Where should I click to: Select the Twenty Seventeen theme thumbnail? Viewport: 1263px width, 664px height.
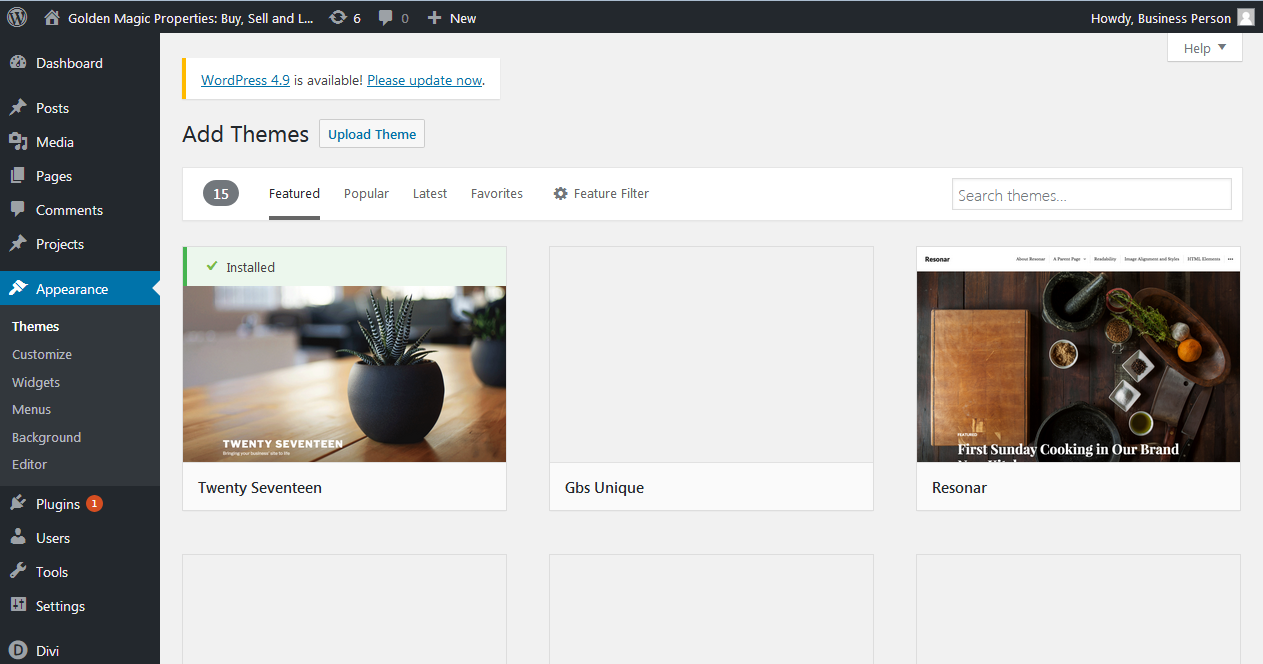click(344, 374)
